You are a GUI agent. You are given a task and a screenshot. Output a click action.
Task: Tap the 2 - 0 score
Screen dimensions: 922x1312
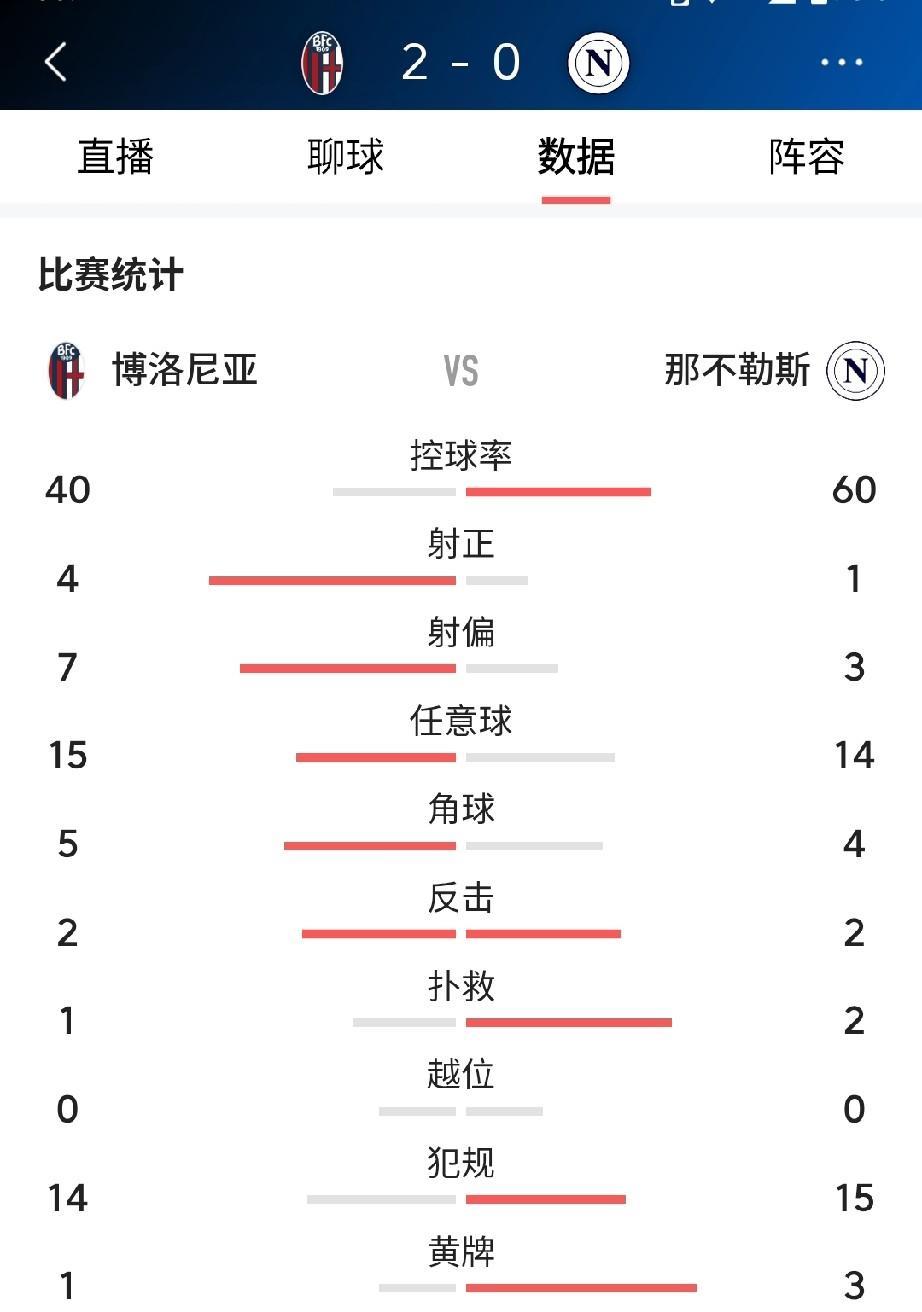click(x=461, y=62)
